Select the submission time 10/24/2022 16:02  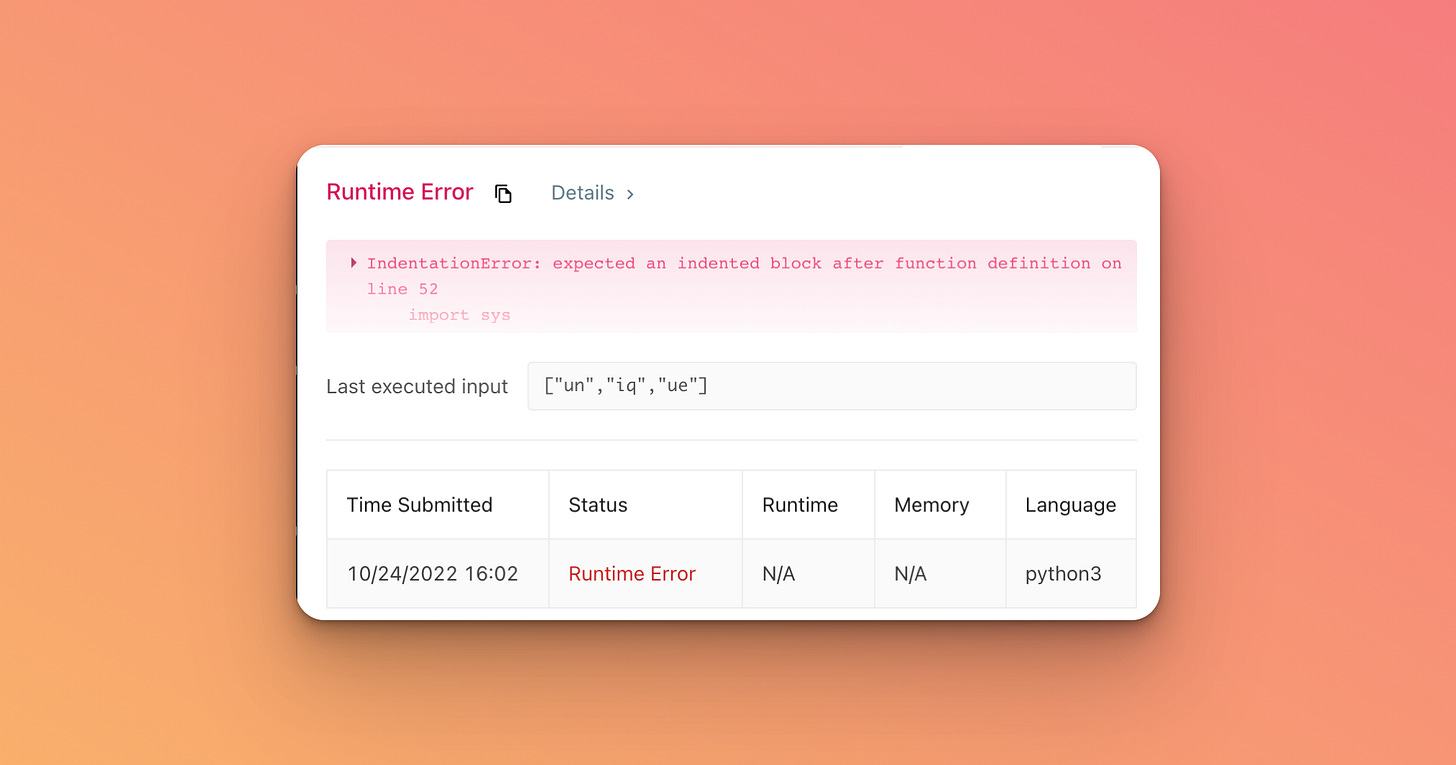tap(433, 574)
